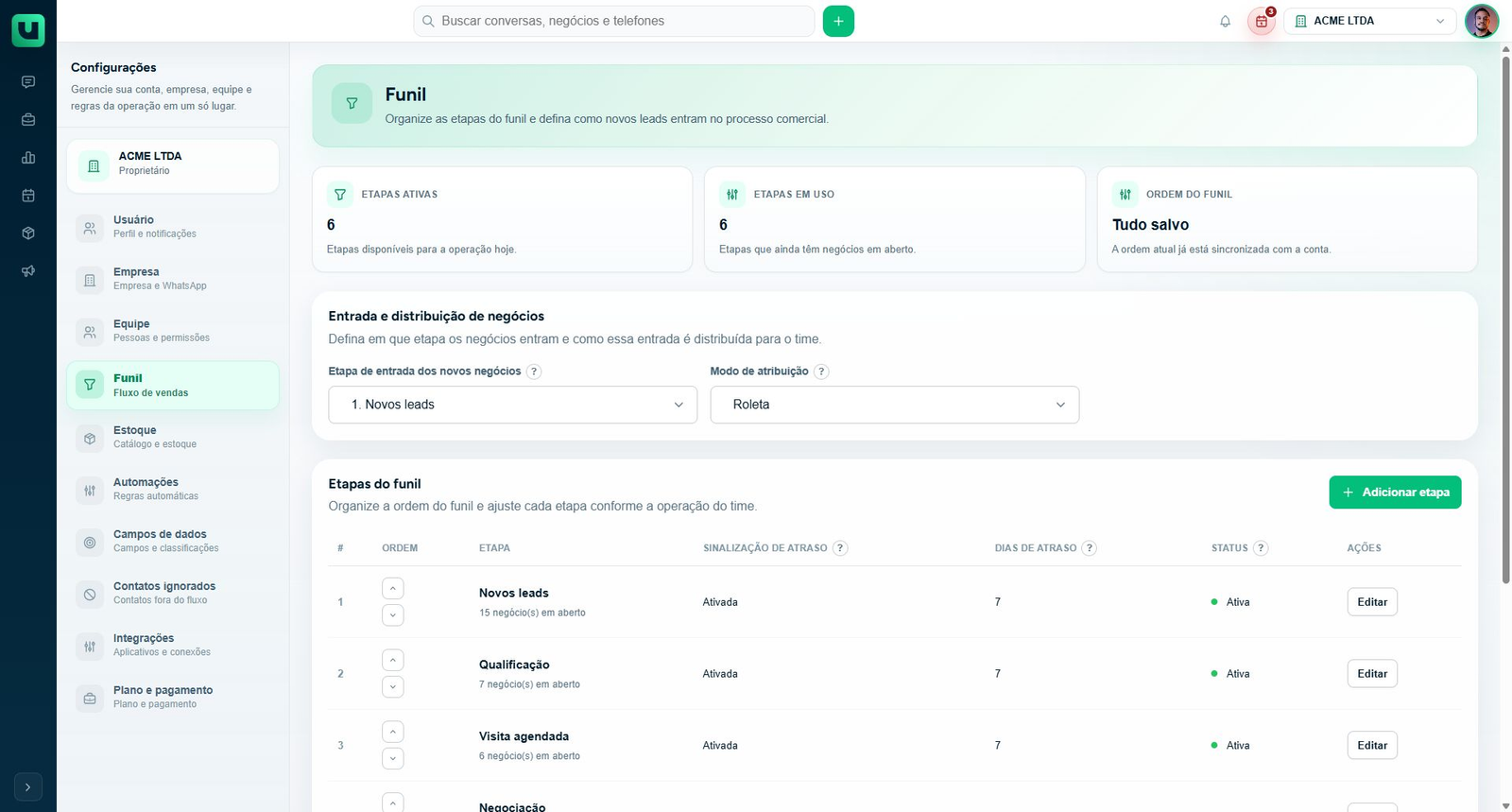This screenshot has width=1512, height=812.
Task: Open the notifications bell
Action: (1225, 21)
